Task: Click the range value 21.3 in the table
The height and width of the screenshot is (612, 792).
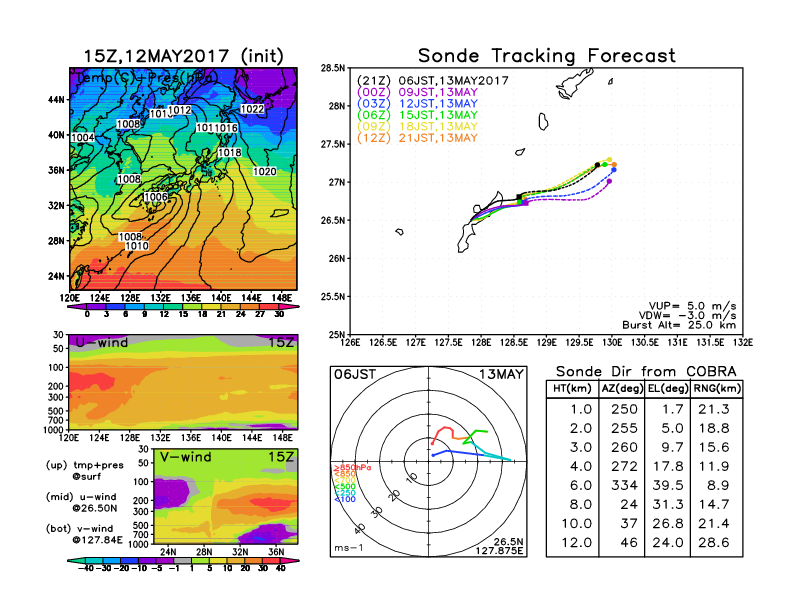Action: point(714,410)
